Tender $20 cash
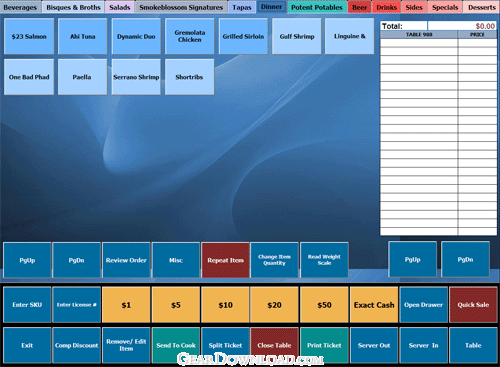 274,305
